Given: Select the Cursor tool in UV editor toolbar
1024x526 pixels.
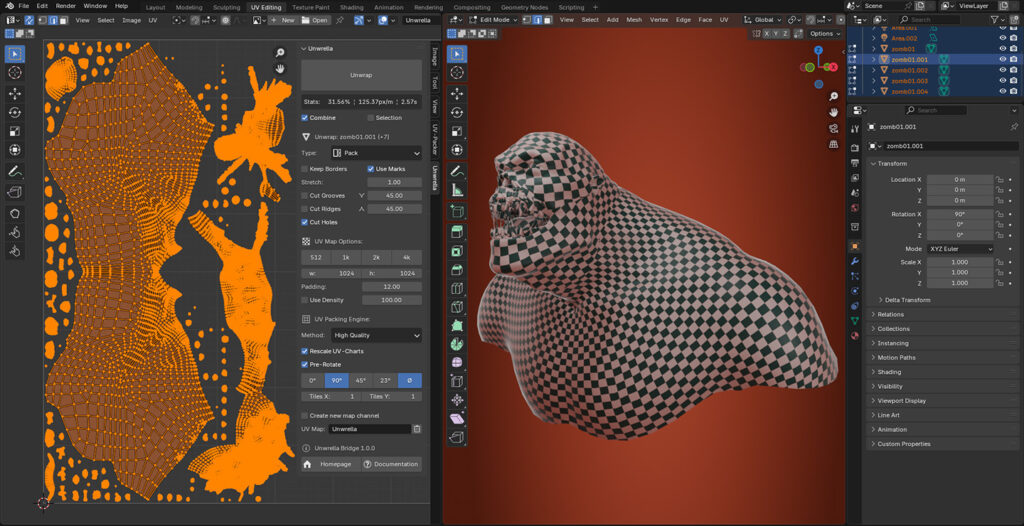Looking at the screenshot, I should pyautogui.click(x=14, y=73).
